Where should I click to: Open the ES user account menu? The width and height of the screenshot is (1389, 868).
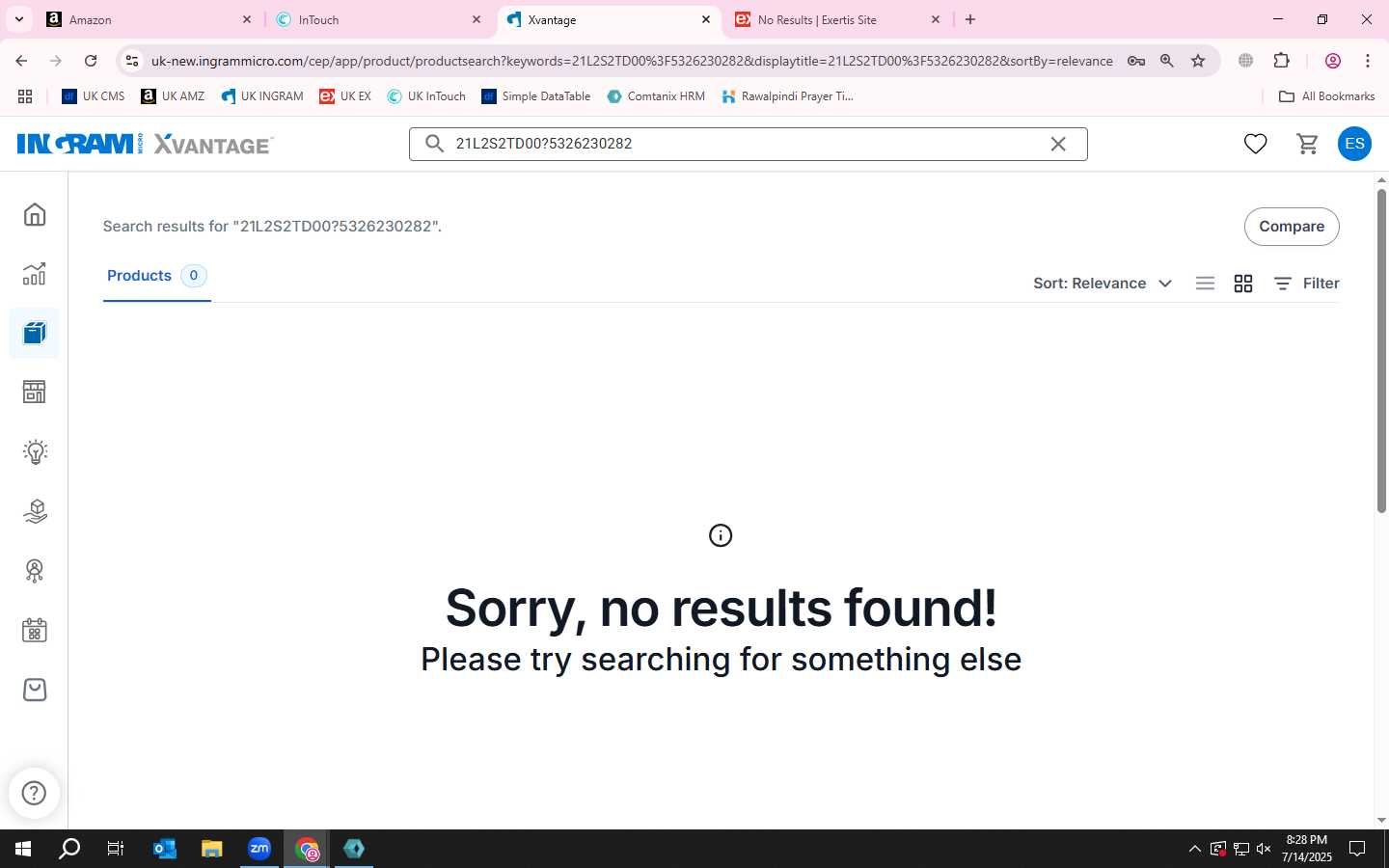1354,144
